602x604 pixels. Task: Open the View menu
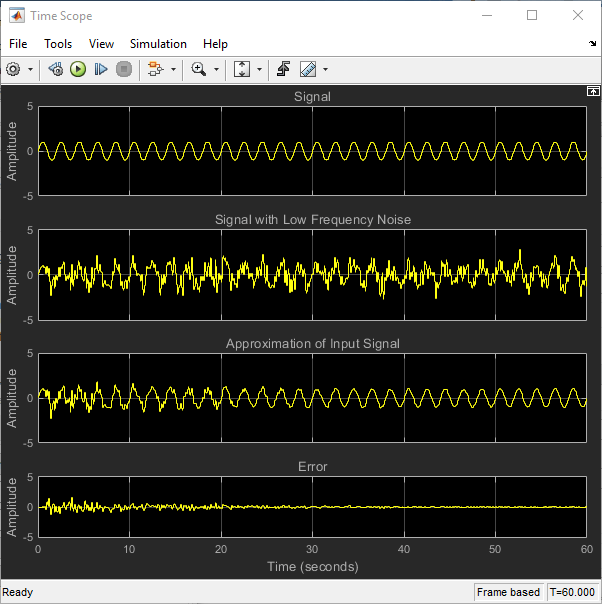101,44
